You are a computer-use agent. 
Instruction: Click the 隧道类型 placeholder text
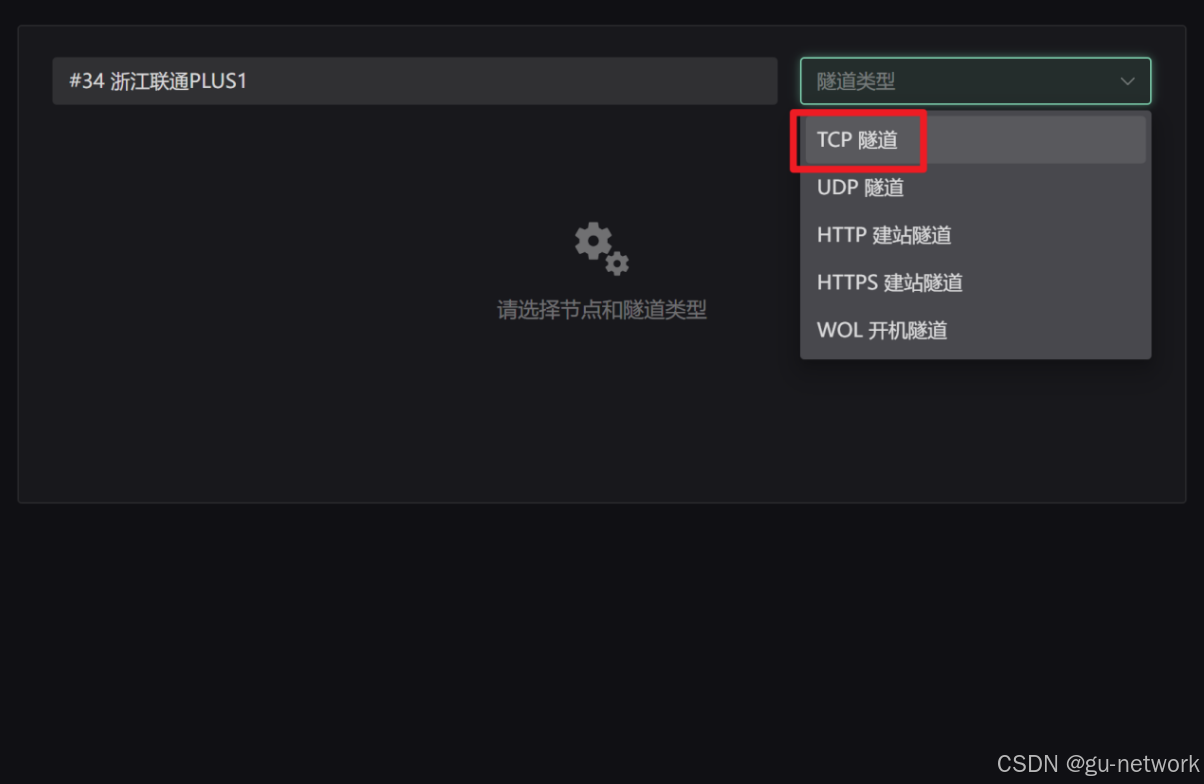[x=856, y=82]
